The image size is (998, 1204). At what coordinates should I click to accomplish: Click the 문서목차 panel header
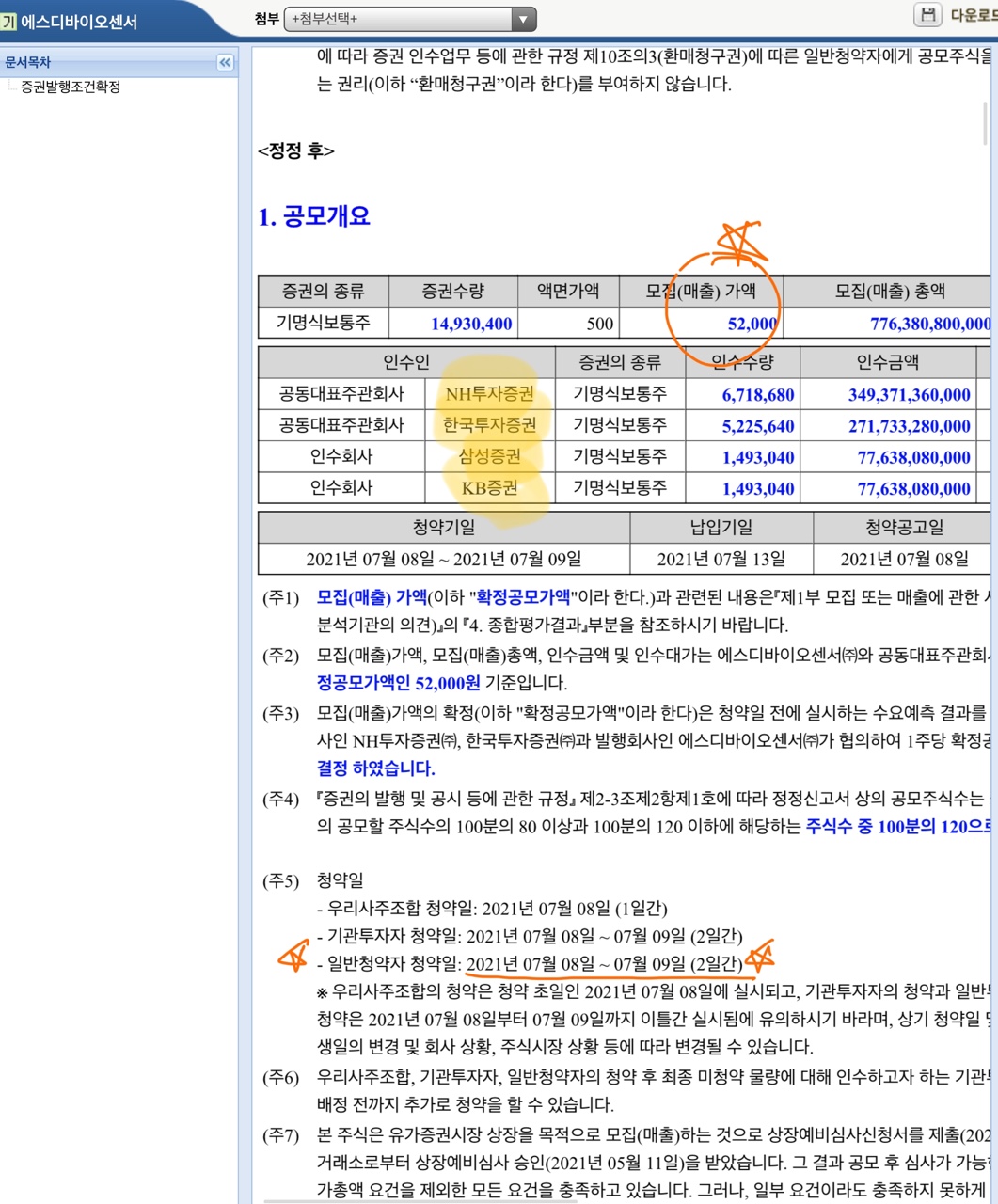pos(119,62)
